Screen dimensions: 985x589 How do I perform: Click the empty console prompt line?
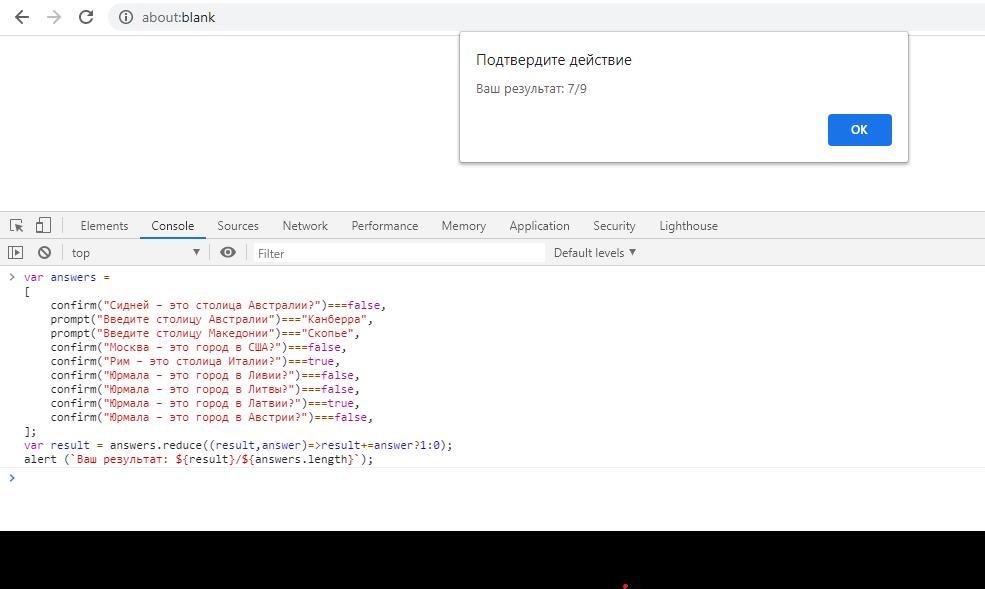tap(400, 478)
